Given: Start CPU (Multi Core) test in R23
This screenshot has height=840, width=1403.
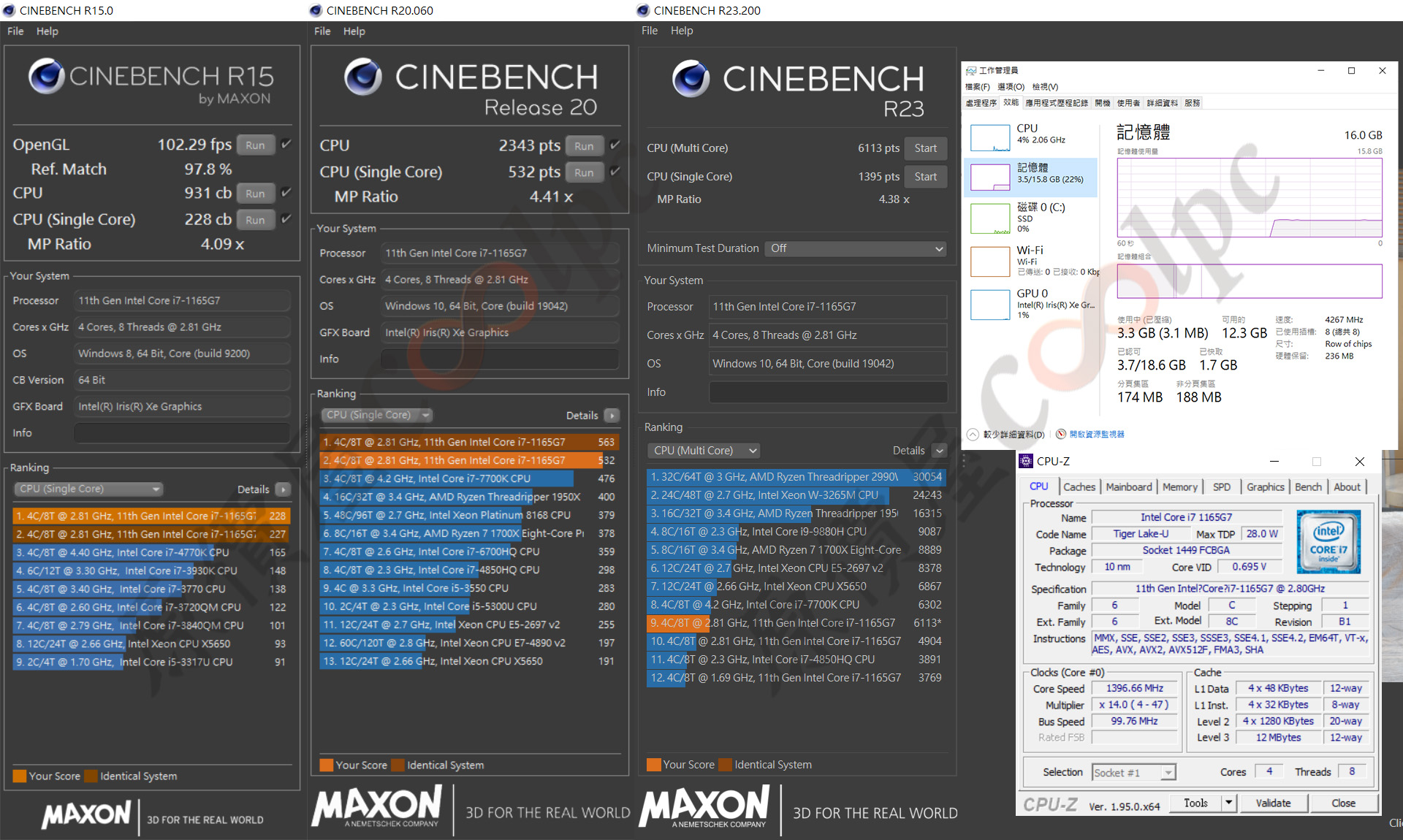Looking at the screenshot, I should point(925,148).
